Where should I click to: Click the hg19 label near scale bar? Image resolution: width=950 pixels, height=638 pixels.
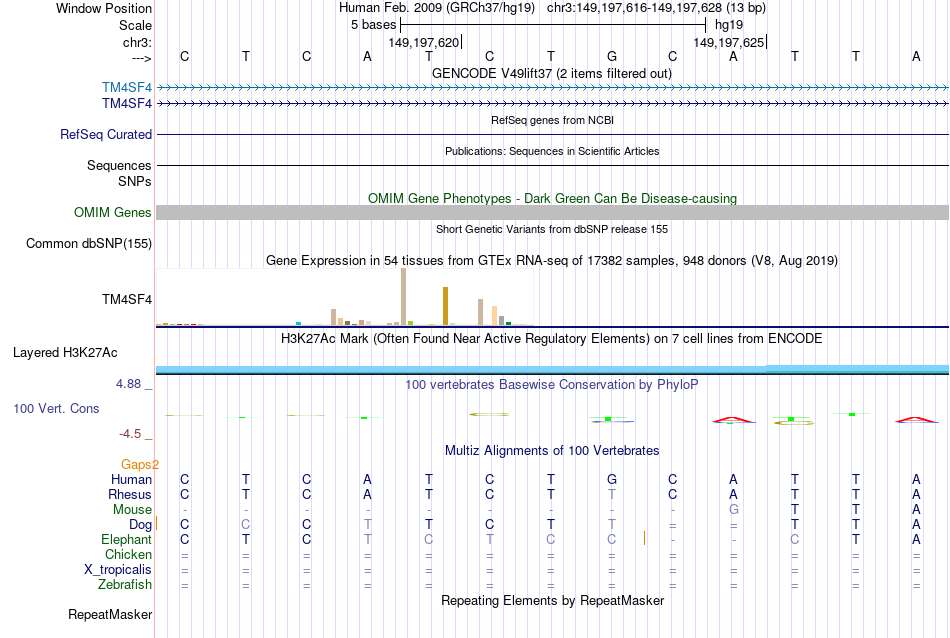click(729, 25)
